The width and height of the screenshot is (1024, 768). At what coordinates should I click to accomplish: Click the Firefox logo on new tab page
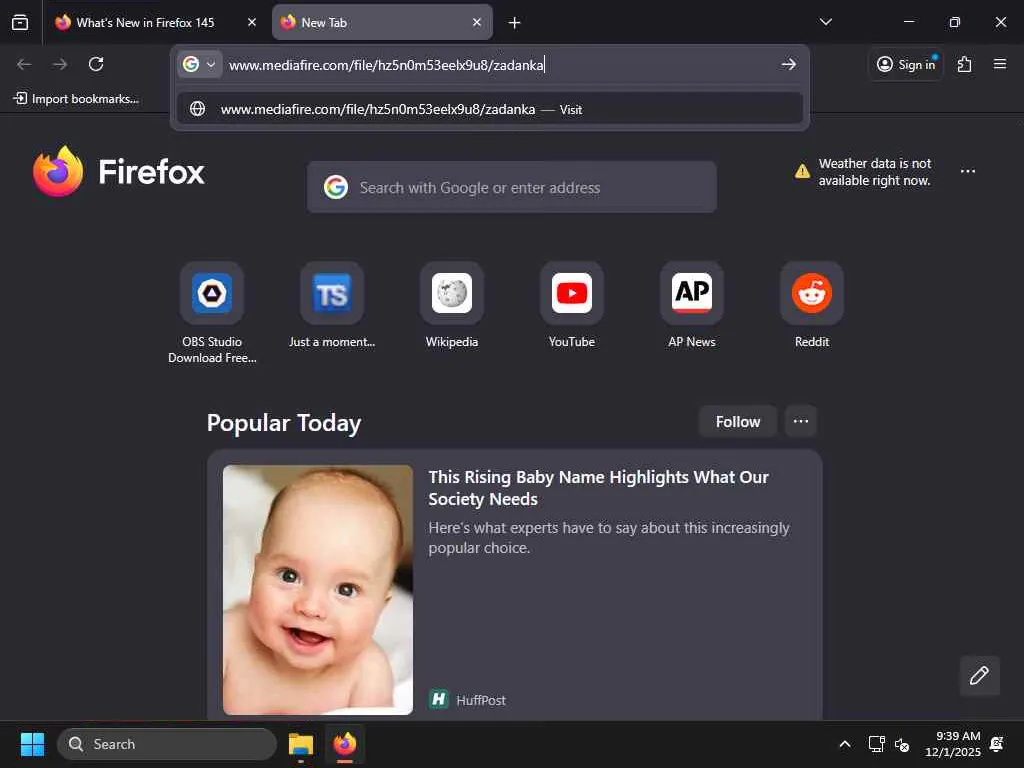click(118, 172)
